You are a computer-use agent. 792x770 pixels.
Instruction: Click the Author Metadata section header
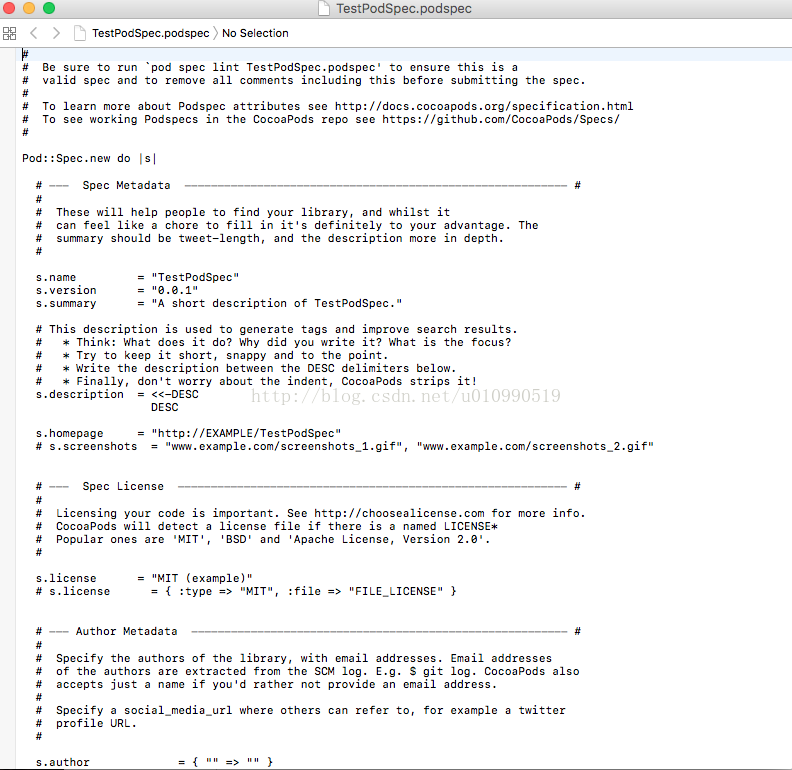[x=308, y=631]
